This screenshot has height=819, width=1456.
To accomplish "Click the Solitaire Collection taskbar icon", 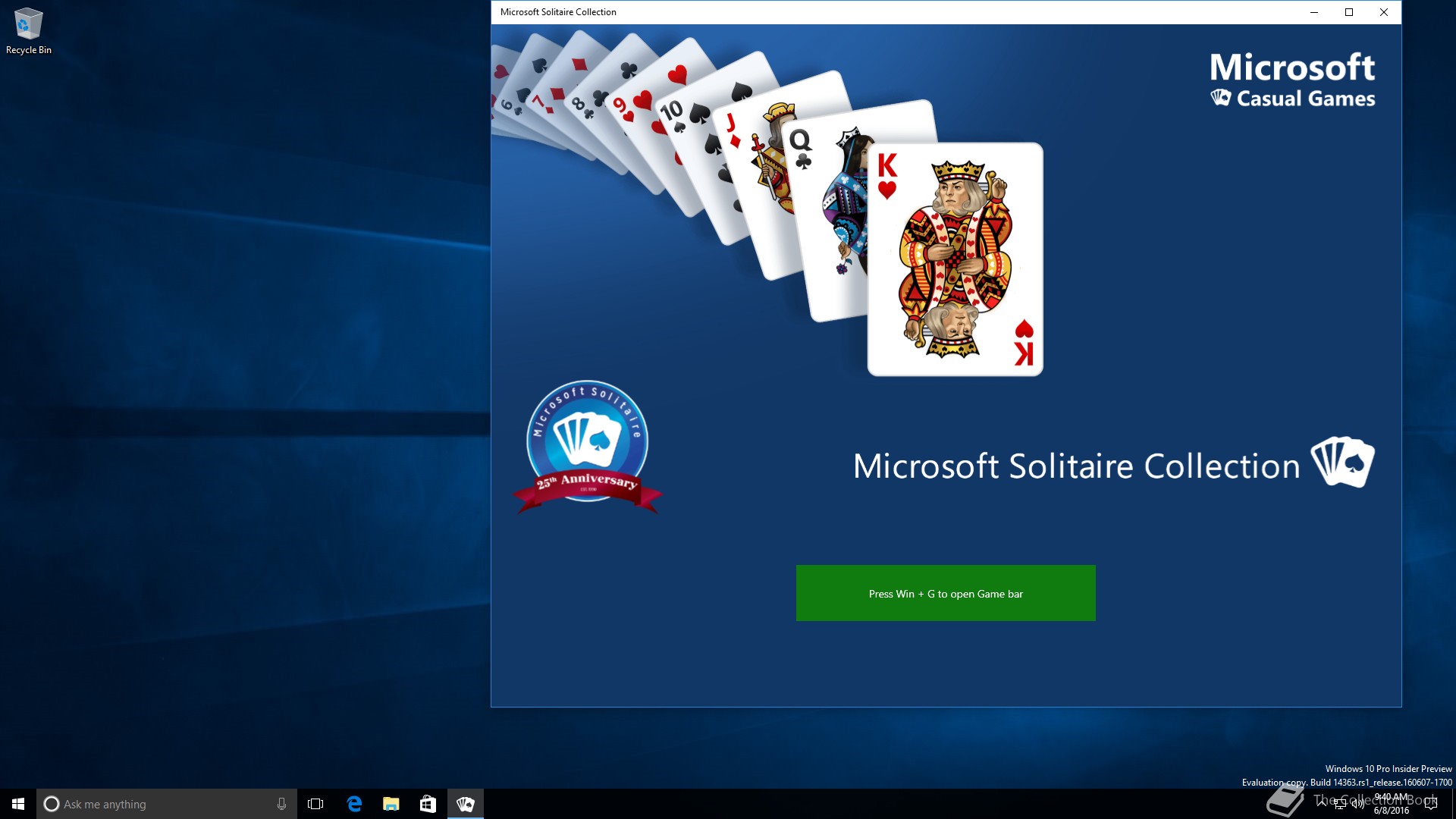I will [x=466, y=804].
